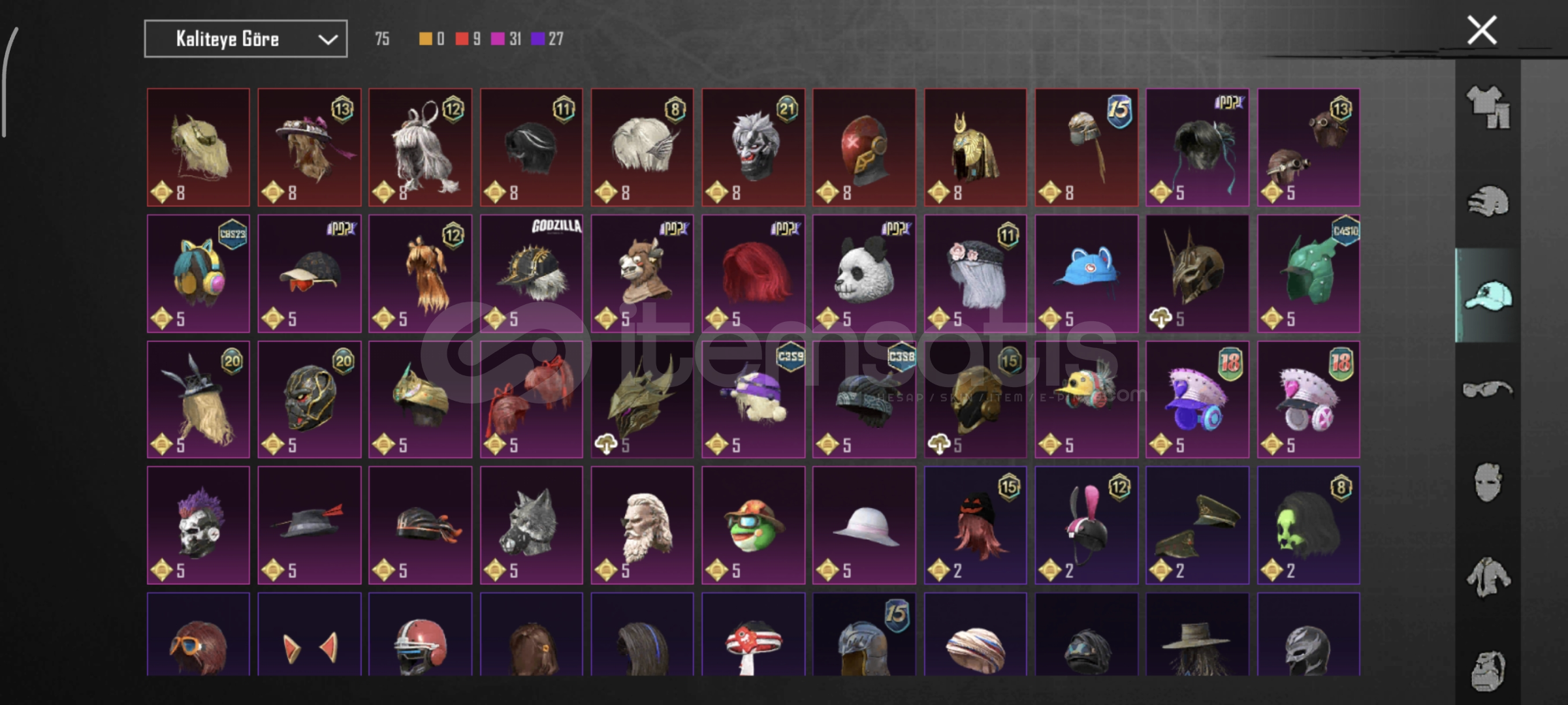Open the face mask category icon

1488,482
